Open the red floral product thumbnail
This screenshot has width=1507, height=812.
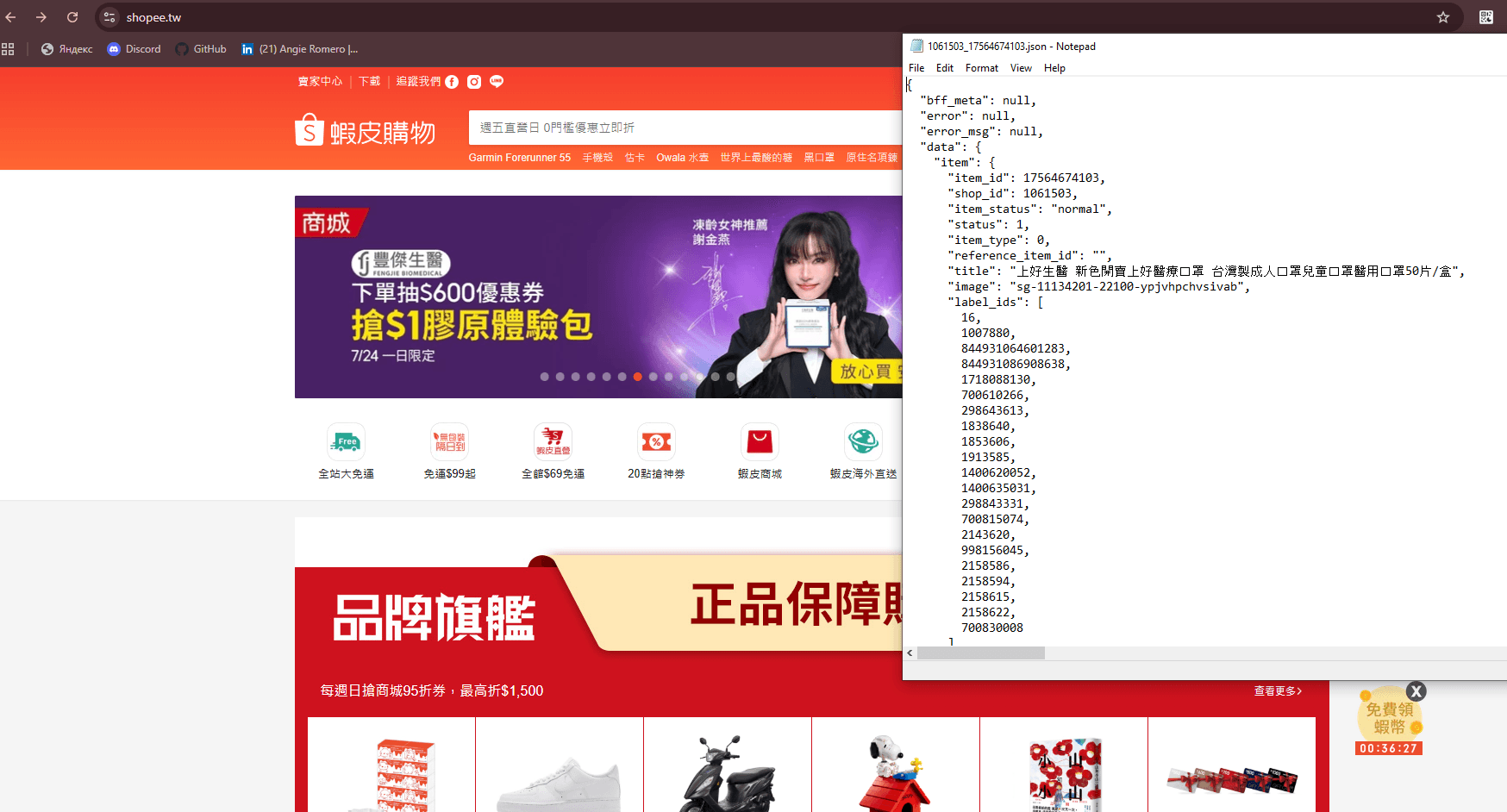tap(1064, 765)
